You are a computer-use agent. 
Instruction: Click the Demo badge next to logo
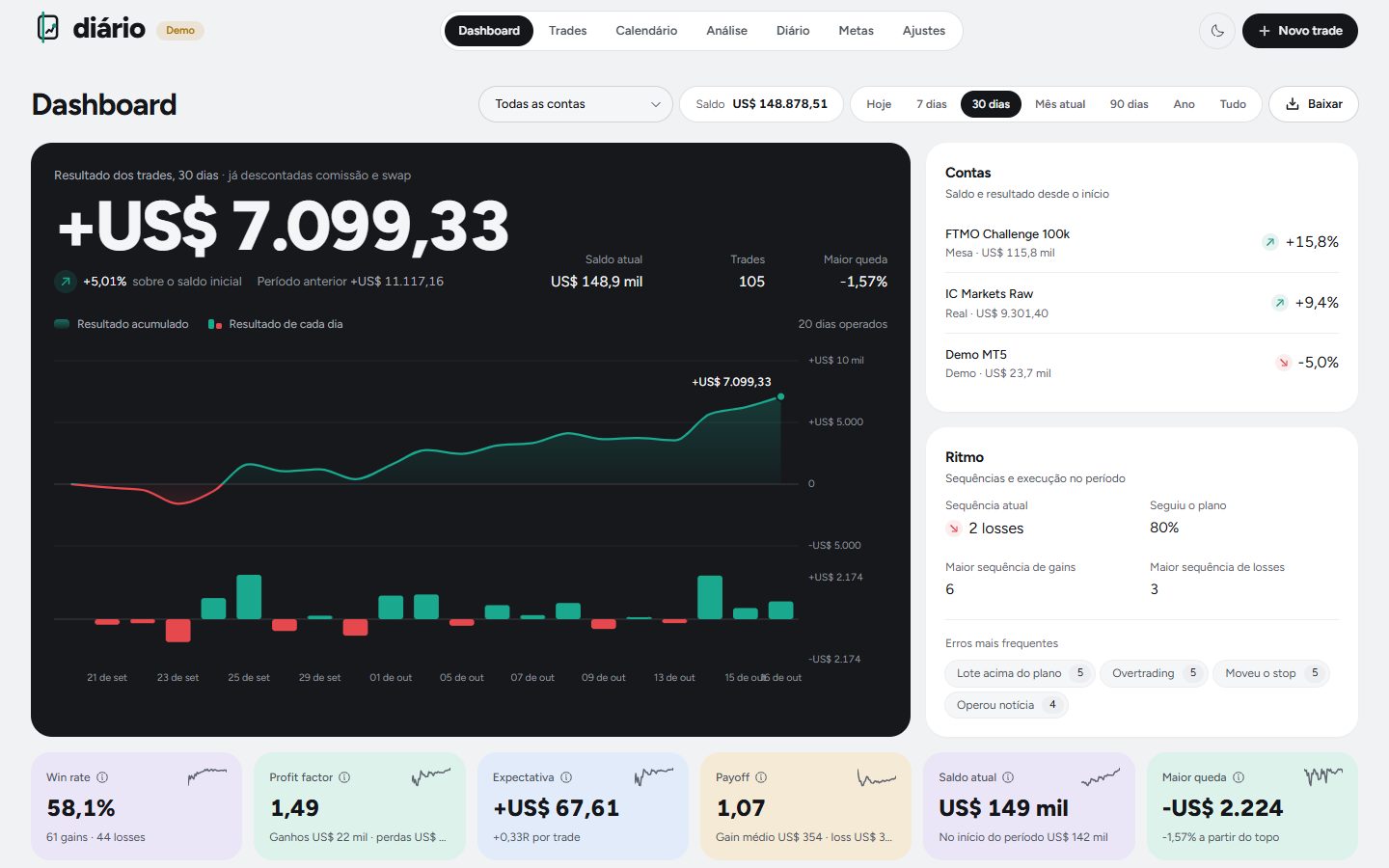tap(180, 31)
